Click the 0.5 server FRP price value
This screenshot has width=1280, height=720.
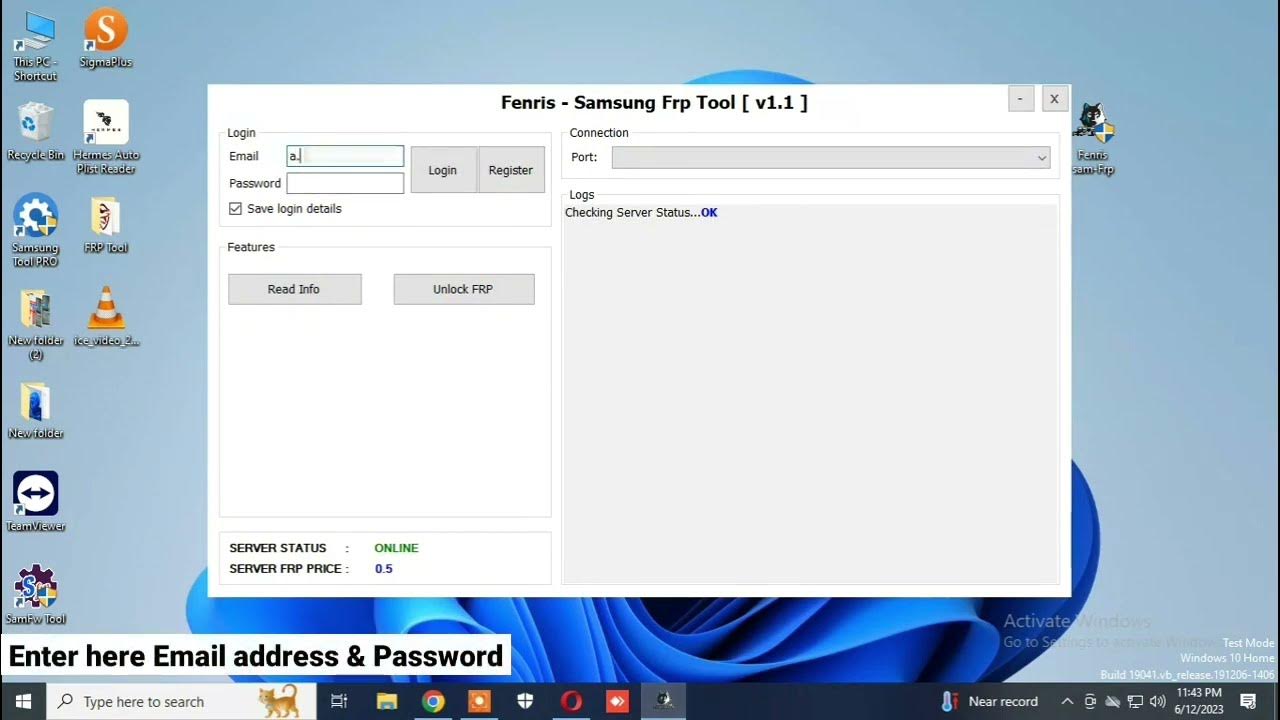[384, 569]
